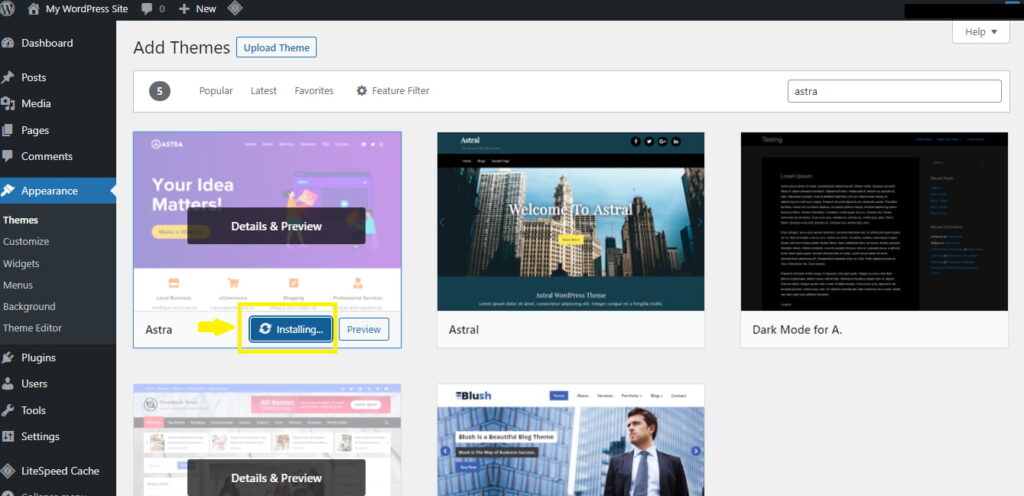1024x496 pixels.
Task: Click the Astra theme name text
Action: coord(159,330)
